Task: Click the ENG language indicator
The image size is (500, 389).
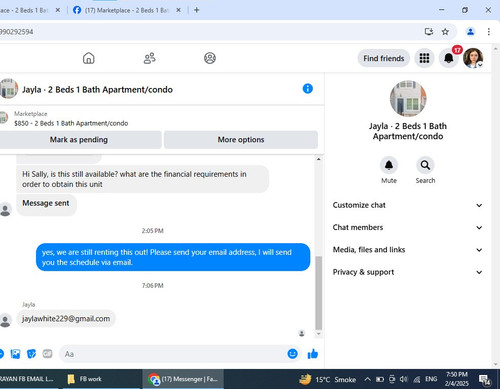Action: tap(431, 379)
